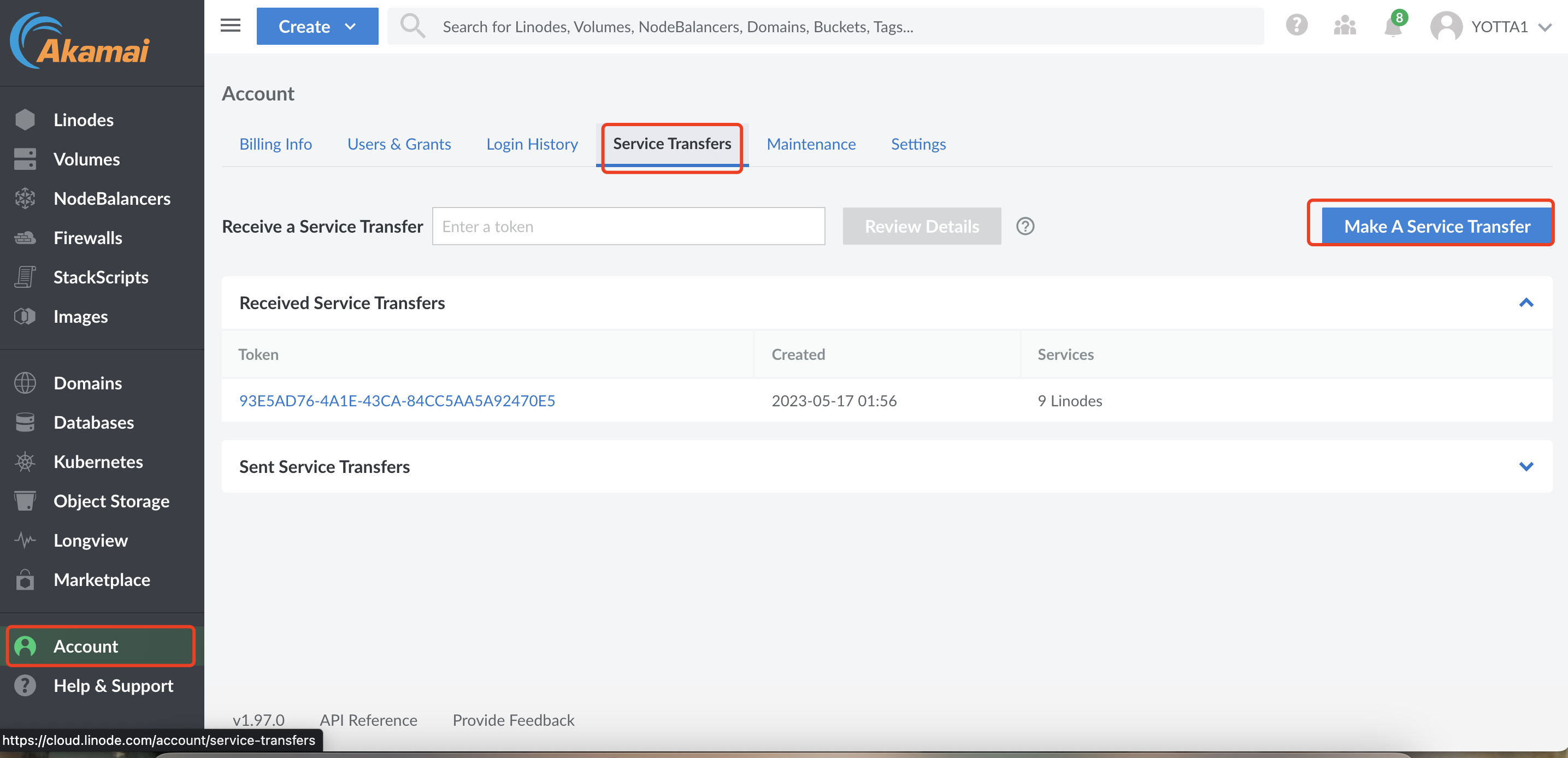Open the community people icon
The width and height of the screenshot is (1568, 758).
[x=1345, y=26]
